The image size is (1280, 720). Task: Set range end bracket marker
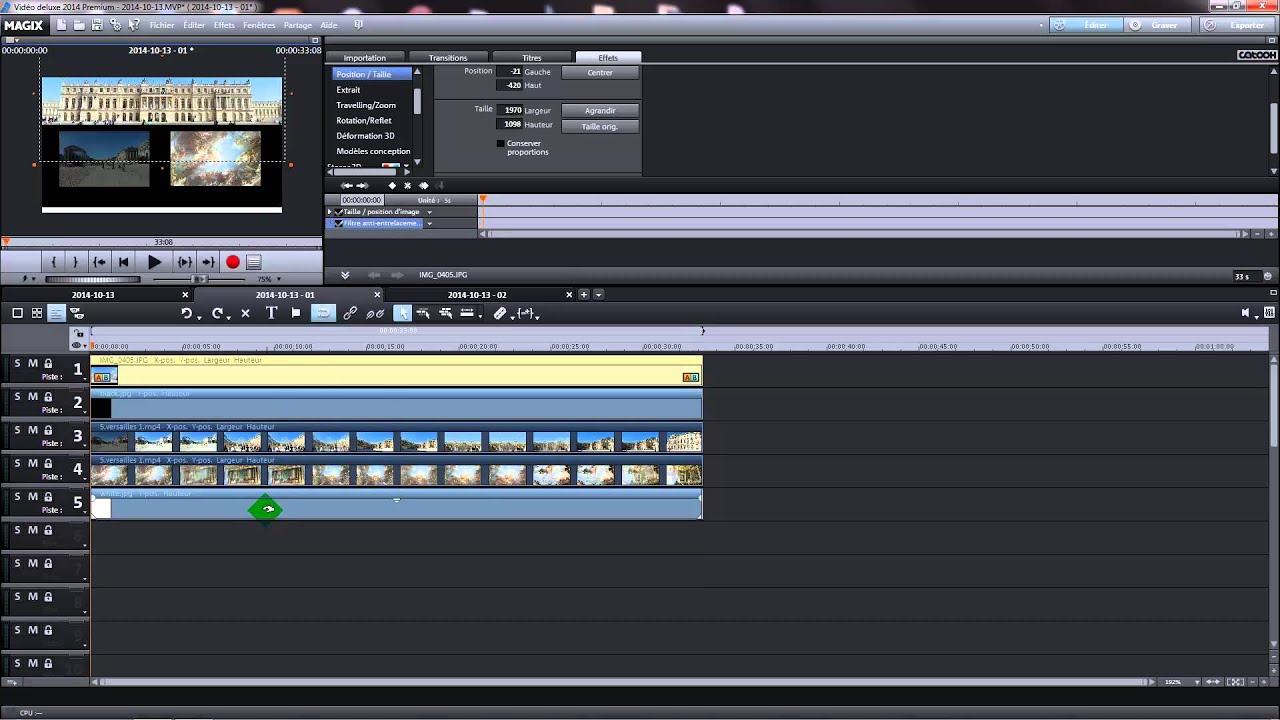[75, 262]
